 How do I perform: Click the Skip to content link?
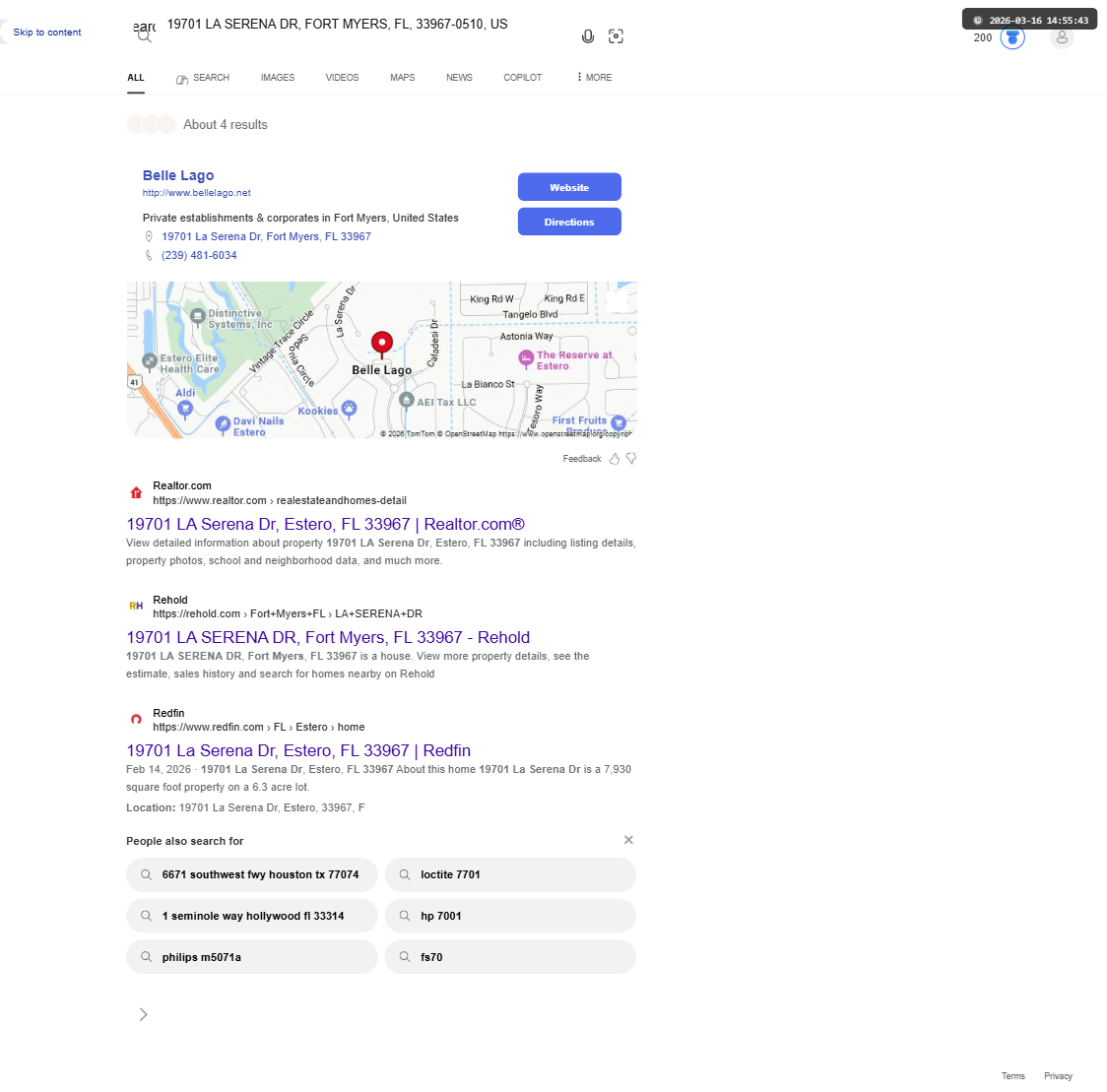tap(46, 32)
